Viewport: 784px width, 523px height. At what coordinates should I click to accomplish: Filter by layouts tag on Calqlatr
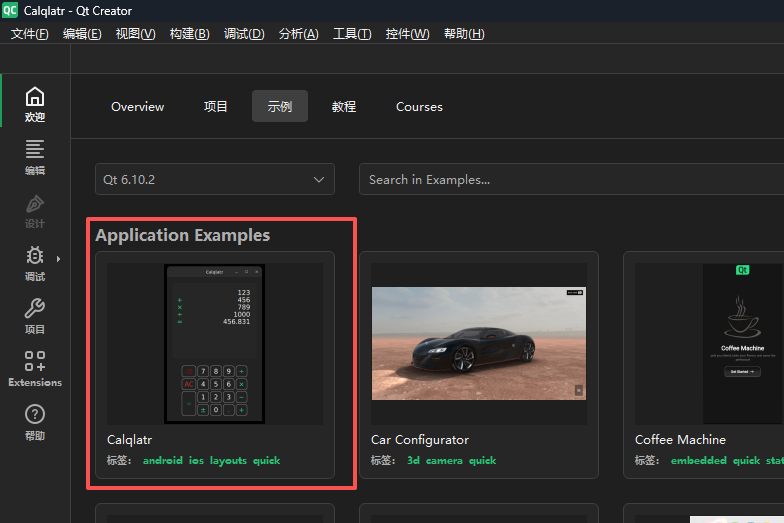click(228, 460)
